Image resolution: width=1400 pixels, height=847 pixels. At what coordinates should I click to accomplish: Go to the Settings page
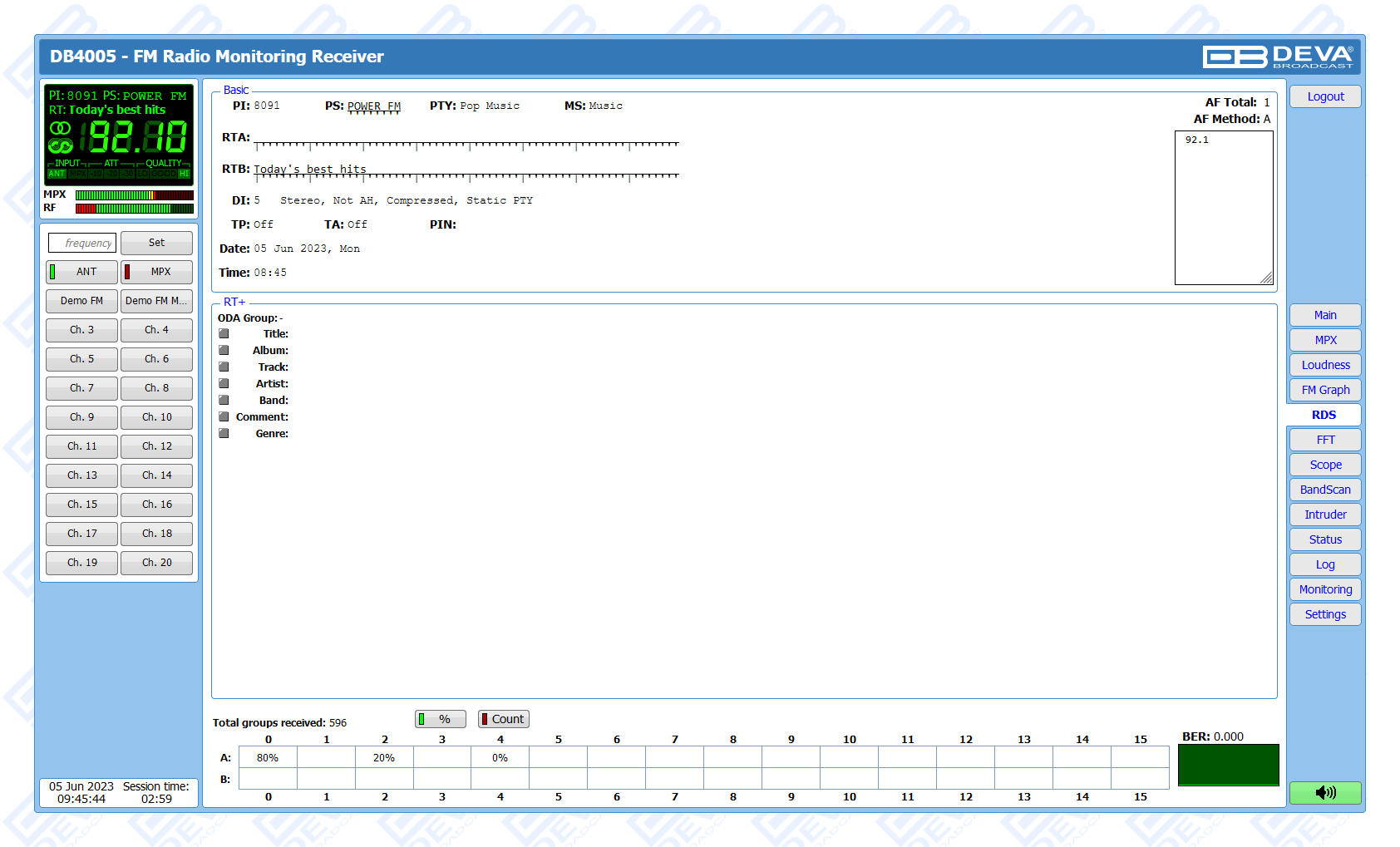point(1325,614)
